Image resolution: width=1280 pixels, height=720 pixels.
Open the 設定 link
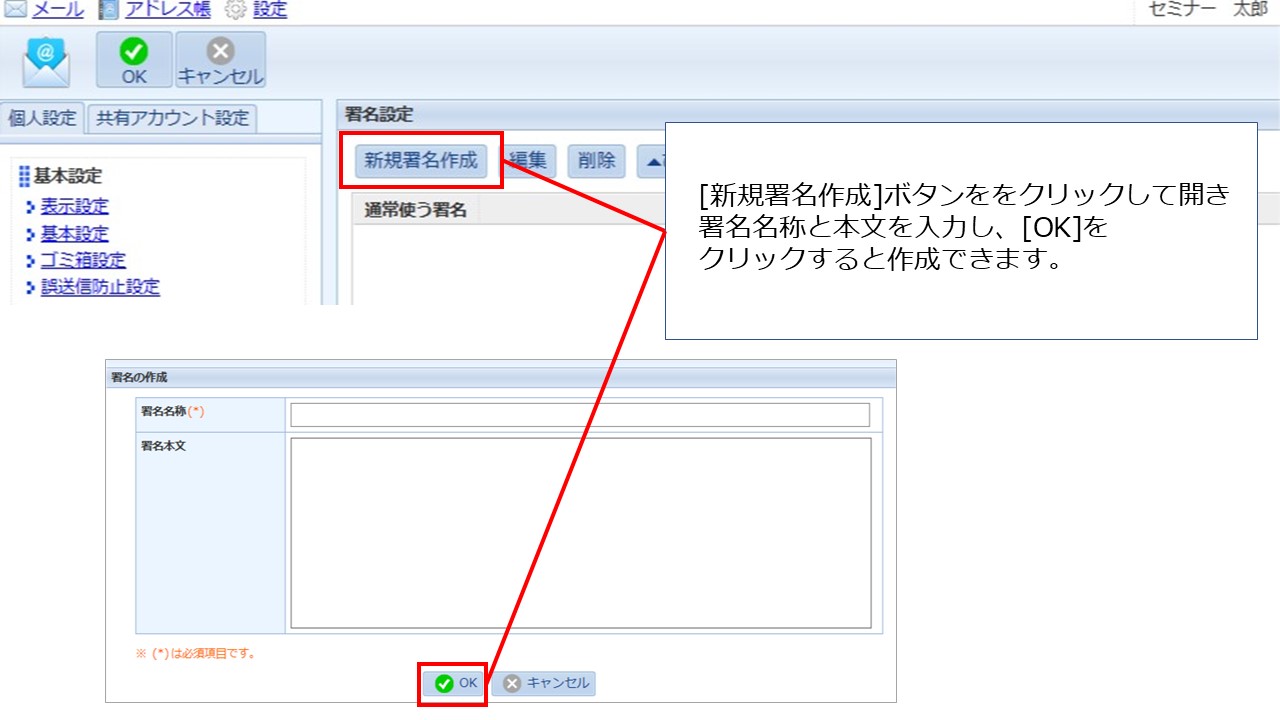pos(270,10)
